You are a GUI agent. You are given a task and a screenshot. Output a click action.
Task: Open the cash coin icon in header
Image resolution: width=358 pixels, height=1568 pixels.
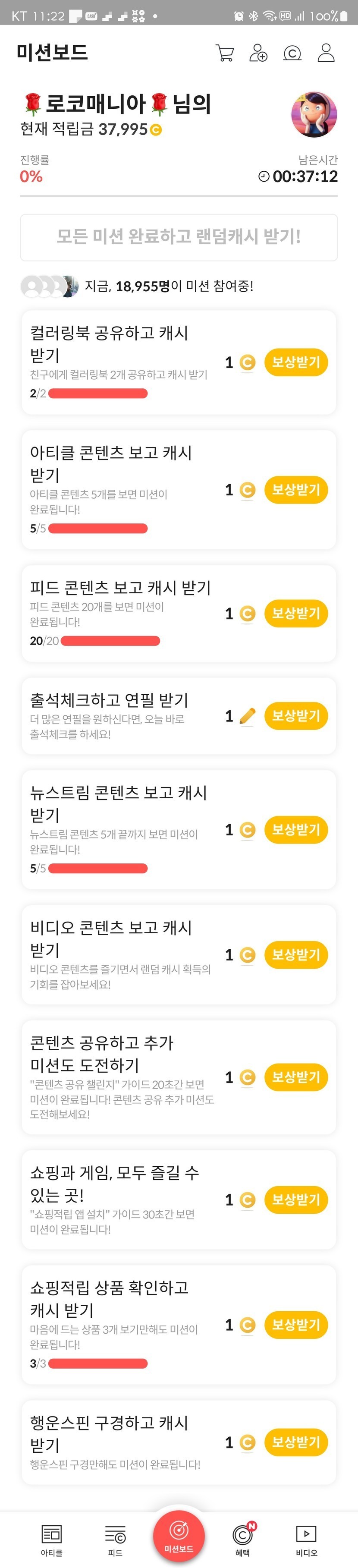[292, 54]
